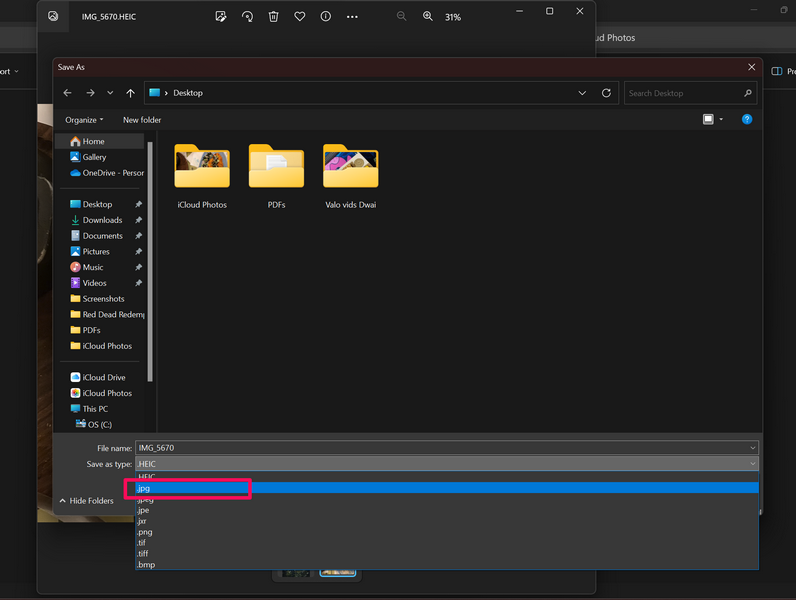The height and width of the screenshot is (600, 796).
Task: Click the heart Favorite icon
Action: pyautogui.click(x=299, y=17)
